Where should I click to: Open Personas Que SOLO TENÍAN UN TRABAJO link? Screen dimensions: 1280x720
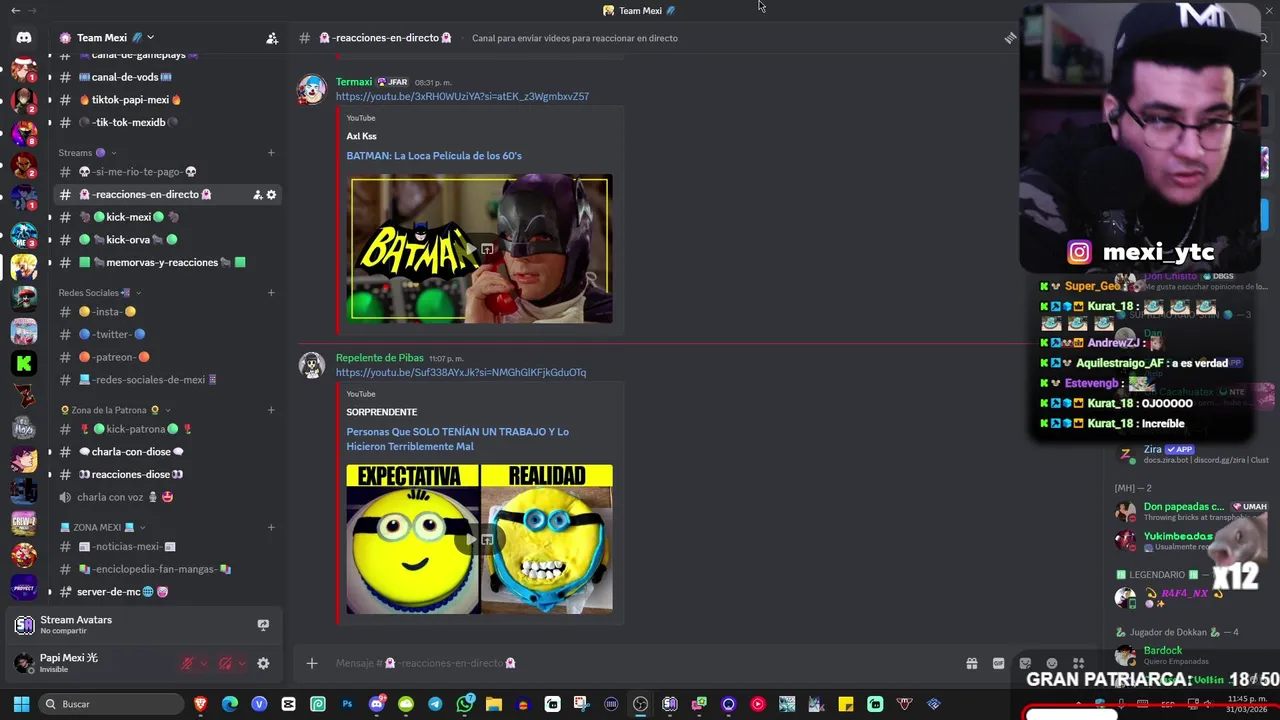click(x=457, y=439)
